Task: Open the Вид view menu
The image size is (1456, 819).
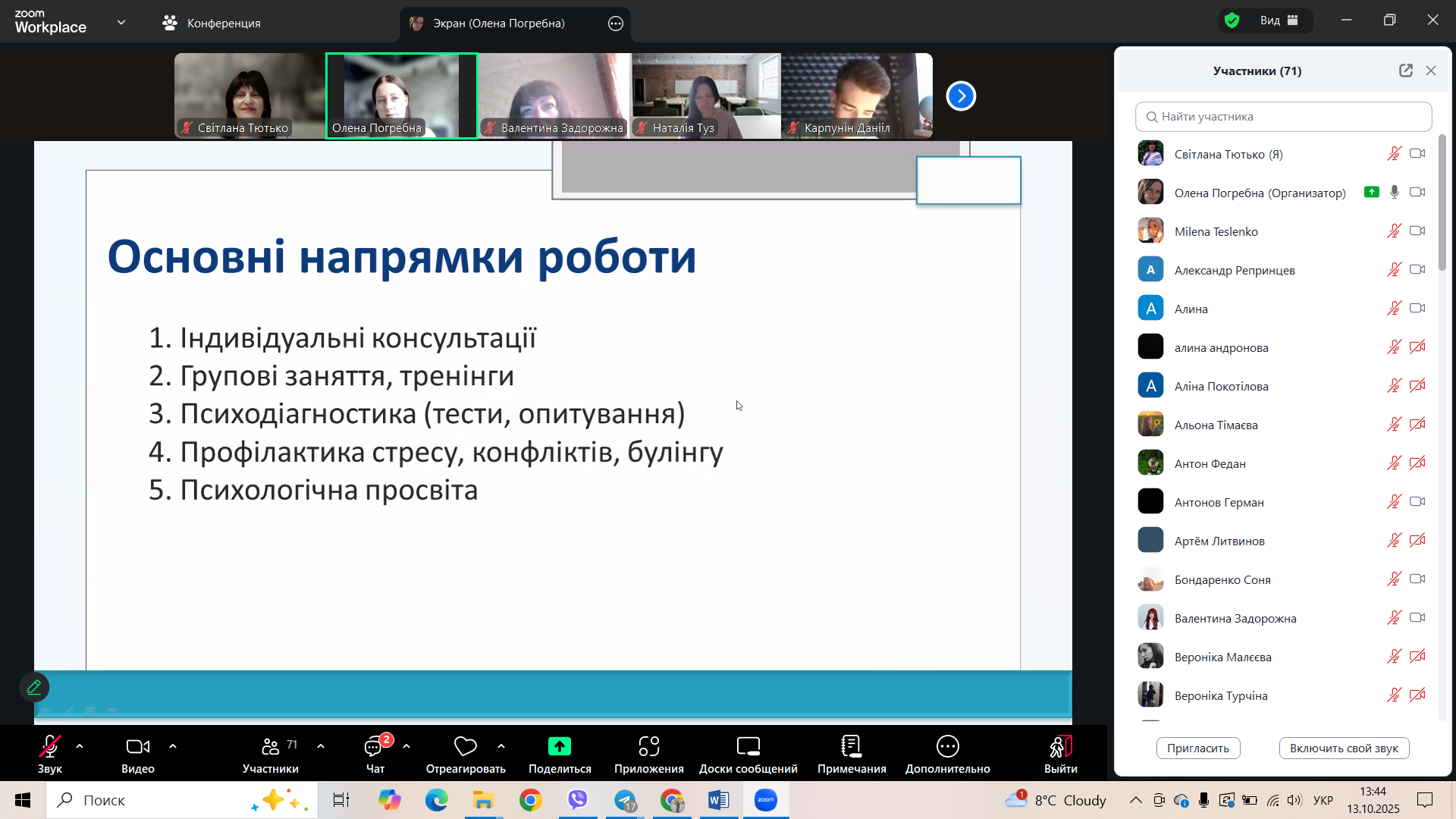Action: 1279,21
